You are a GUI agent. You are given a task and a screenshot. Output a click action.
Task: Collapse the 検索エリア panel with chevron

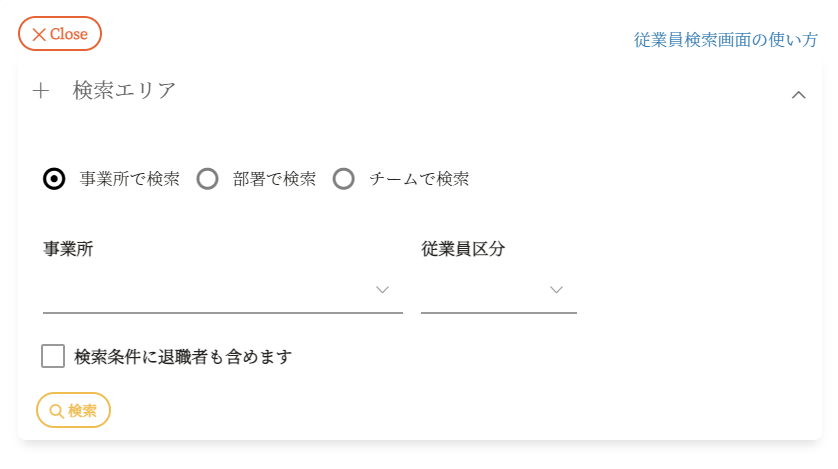[x=798, y=95]
